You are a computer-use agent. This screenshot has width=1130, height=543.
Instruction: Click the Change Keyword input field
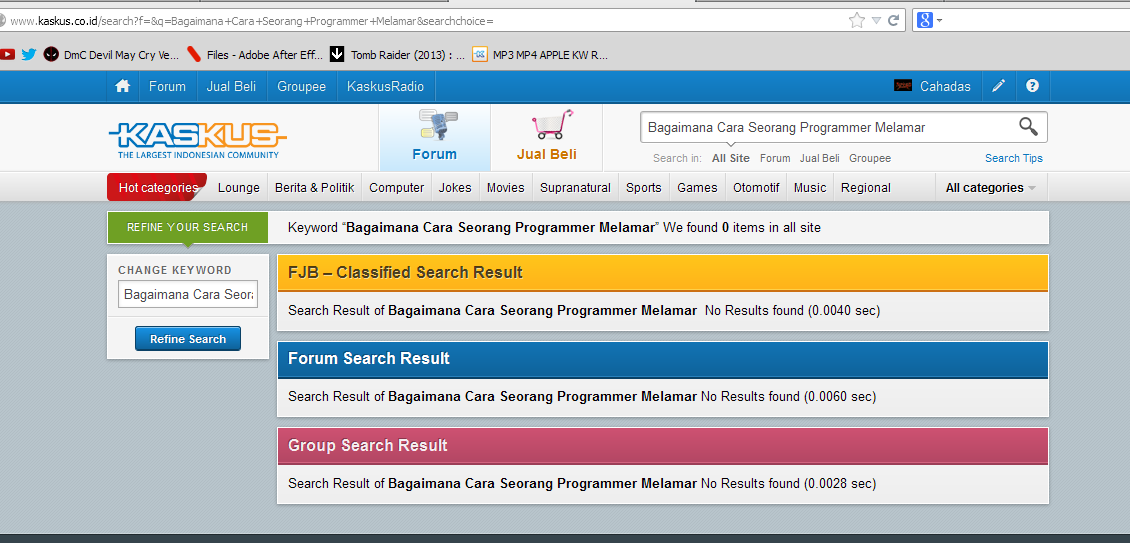[x=188, y=294]
